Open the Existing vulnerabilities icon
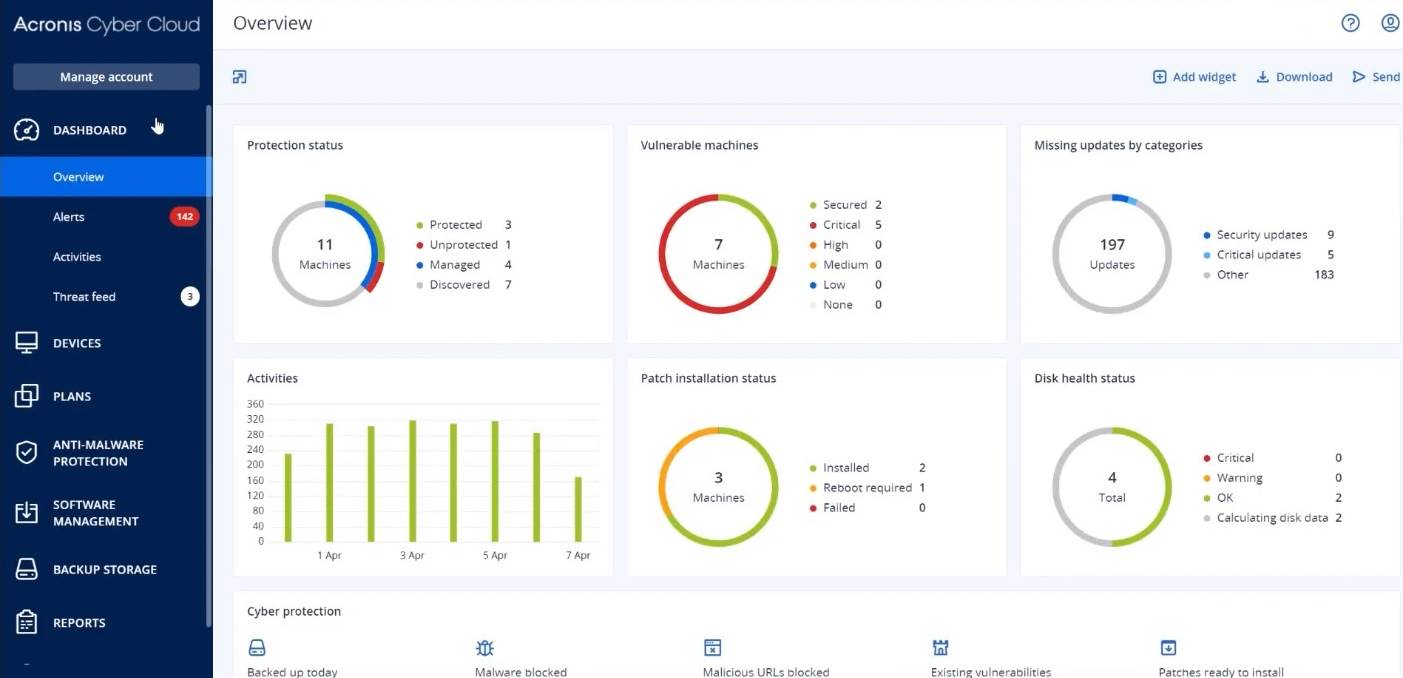The height and width of the screenshot is (678, 1403). point(940,647)
